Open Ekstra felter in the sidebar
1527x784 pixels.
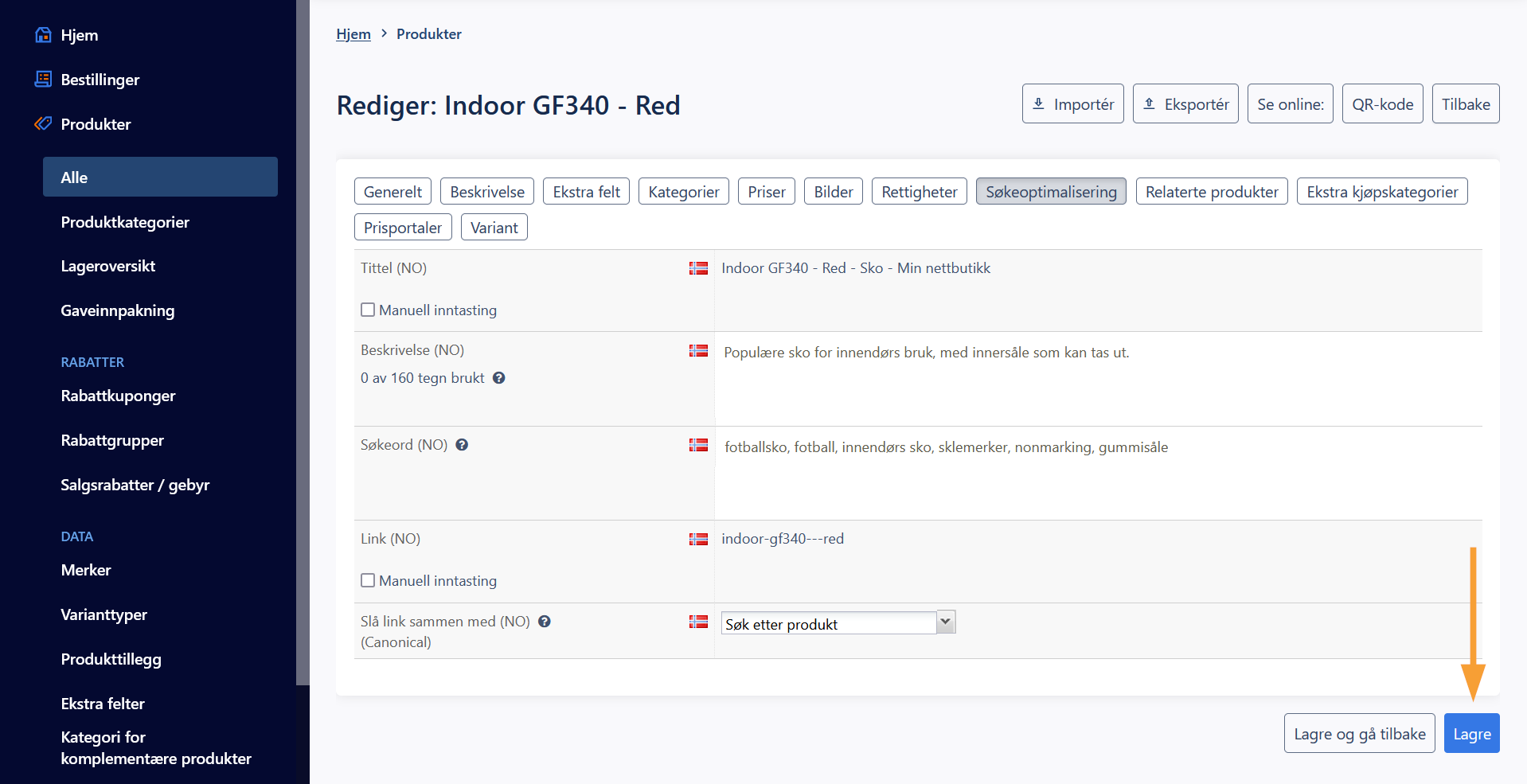pos(103,704)
